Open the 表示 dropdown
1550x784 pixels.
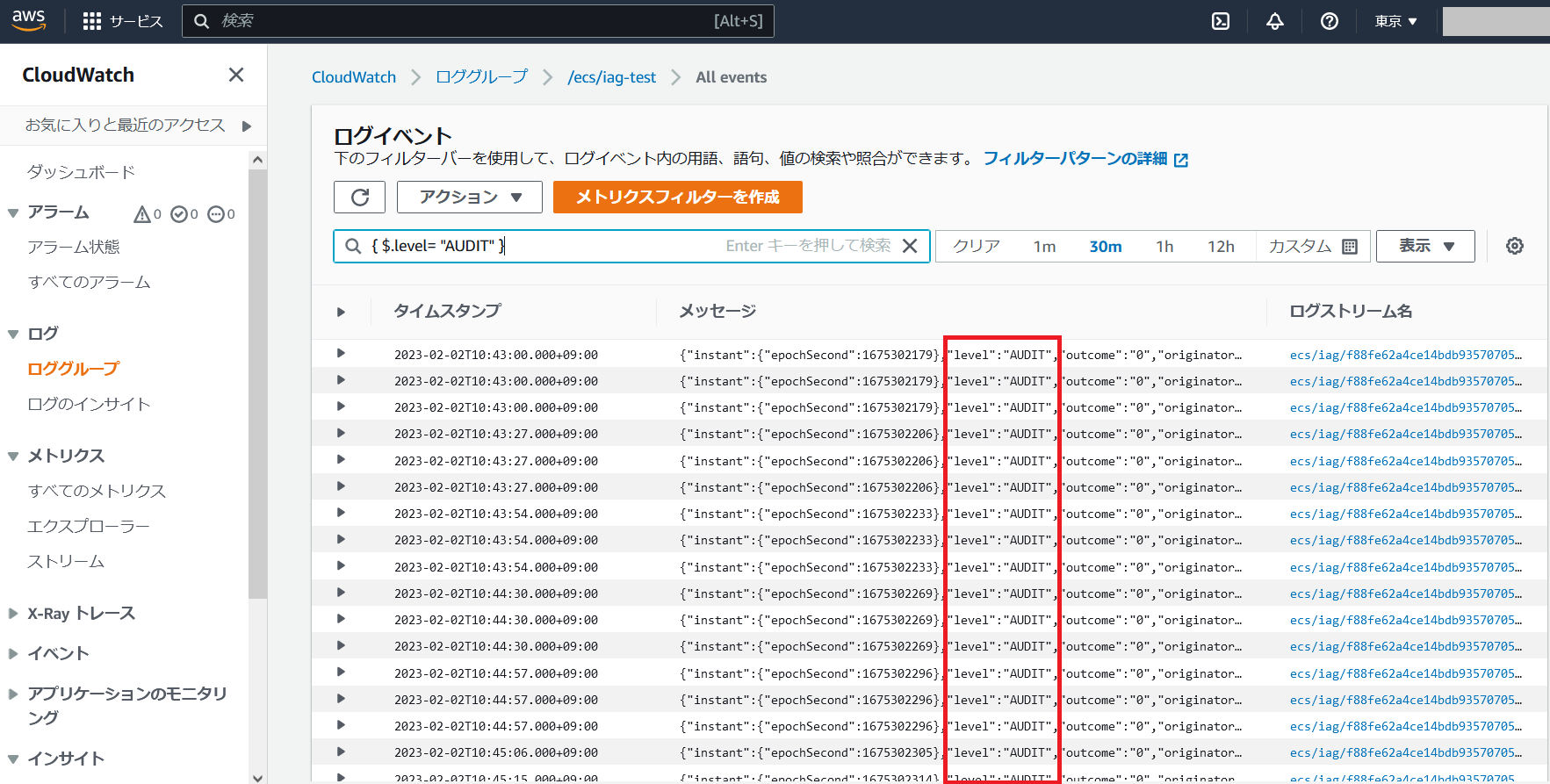click(x=1425, y=246)
